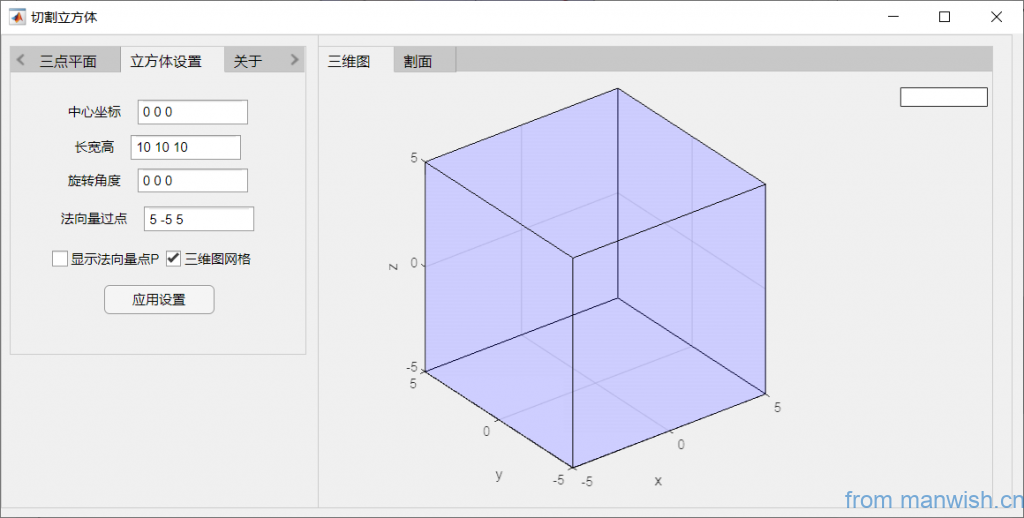
Task: Click the MATLAB icon in title bar
Action: (17, 17)
